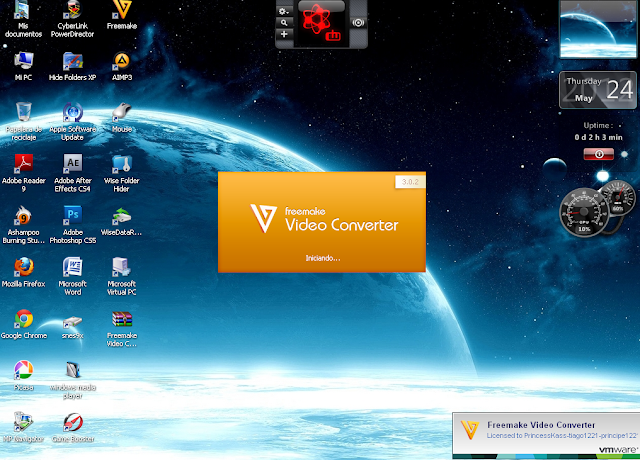Viewport: 640px width, 460px height.
Task: Open the Papelera de reciclaje icon
Action: point(23,122)
